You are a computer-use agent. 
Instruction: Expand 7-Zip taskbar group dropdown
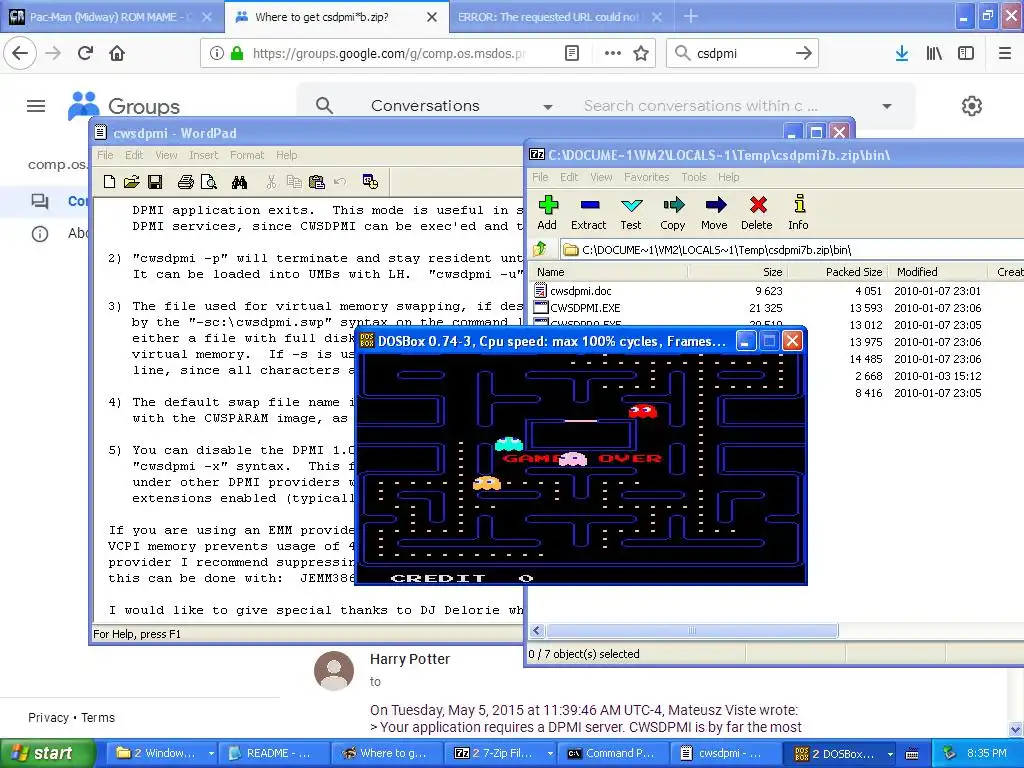[550, 754]
